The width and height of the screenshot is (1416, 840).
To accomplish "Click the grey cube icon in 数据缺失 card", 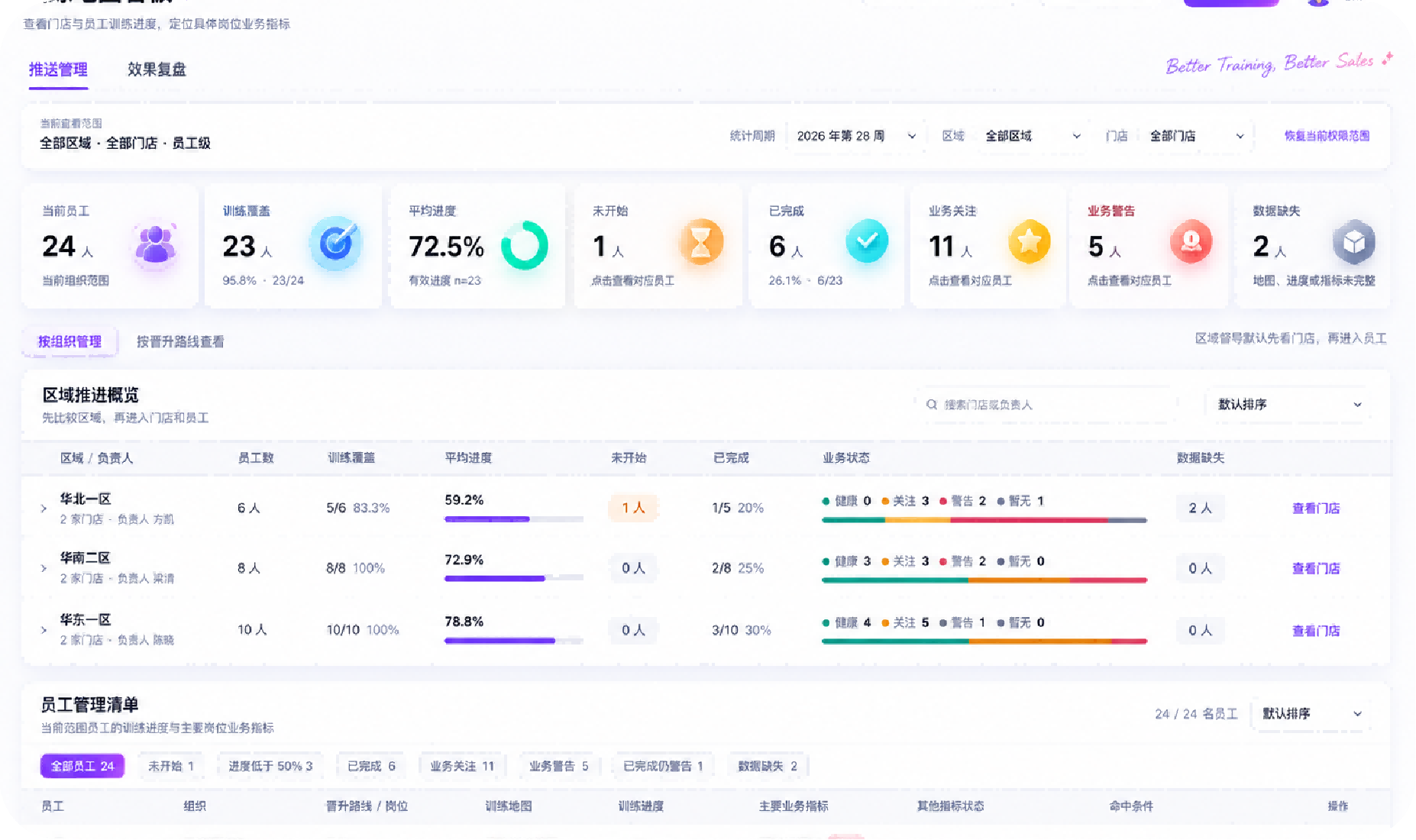I will tap(1353, 242).
